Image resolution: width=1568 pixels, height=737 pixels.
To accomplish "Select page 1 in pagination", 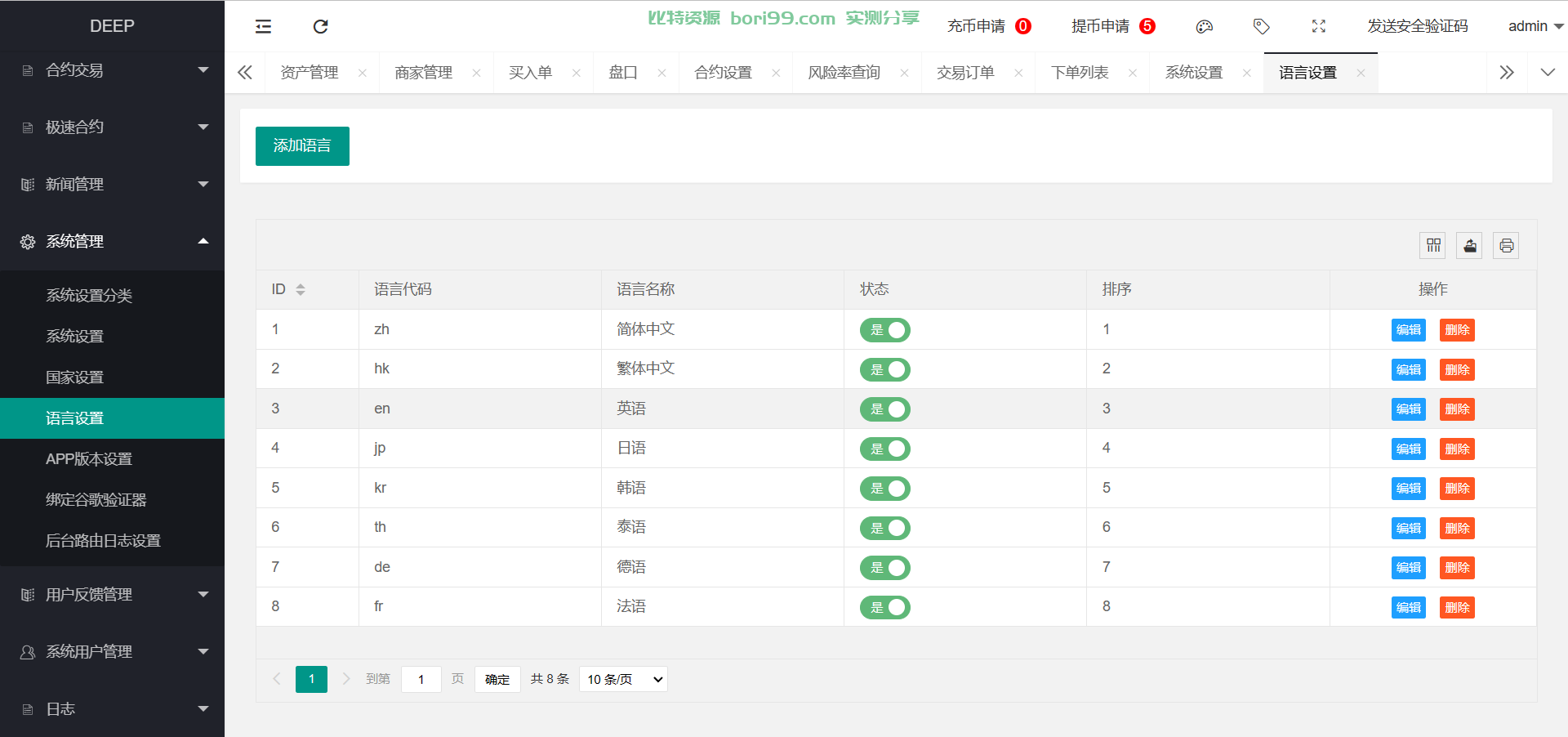I will (311, 679).
